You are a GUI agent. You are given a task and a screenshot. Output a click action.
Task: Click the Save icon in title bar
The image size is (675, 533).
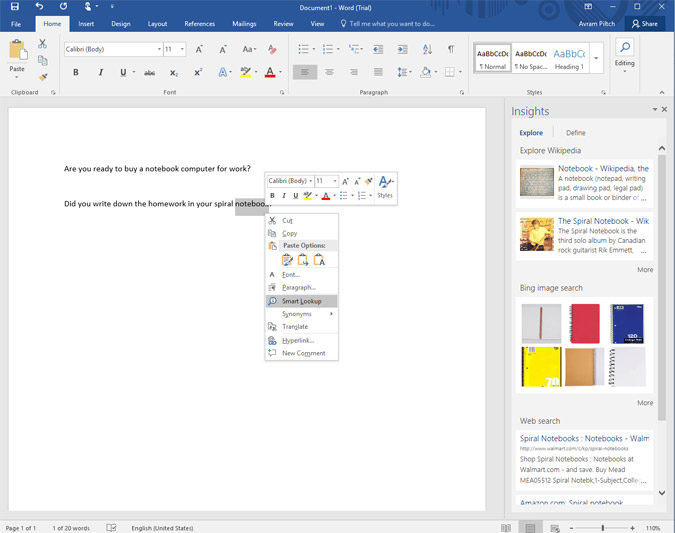(x=15, y=7)
